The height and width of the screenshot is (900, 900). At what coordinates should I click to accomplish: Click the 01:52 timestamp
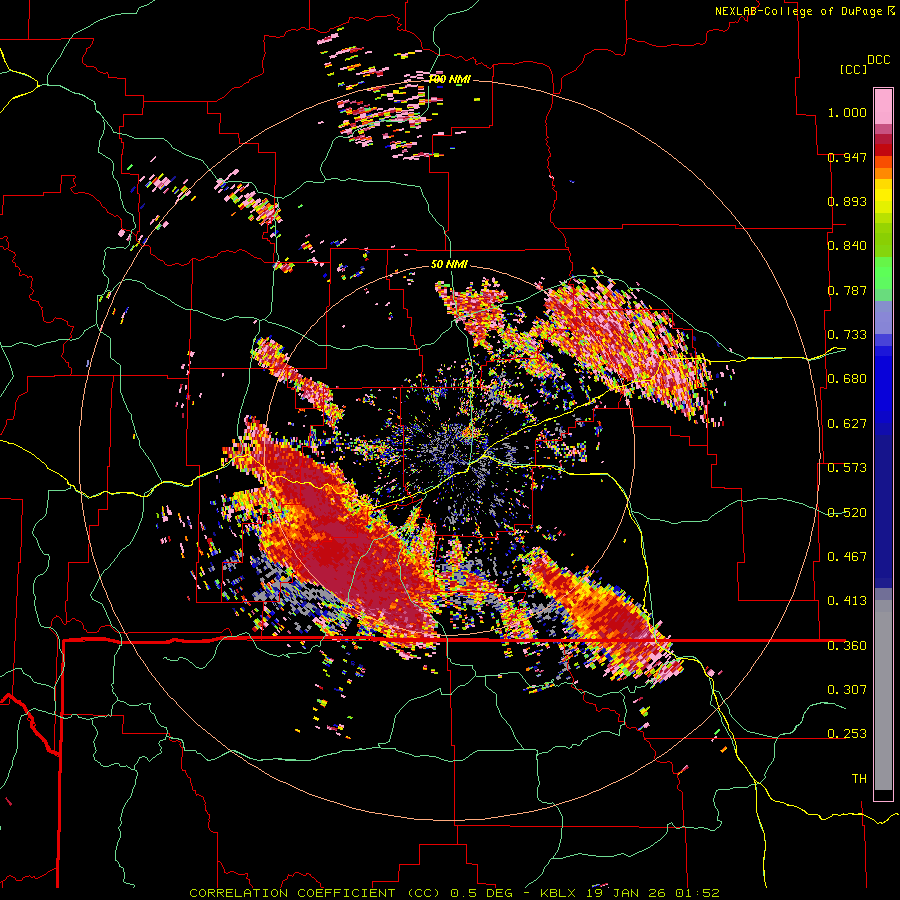[x=697, y=893]
